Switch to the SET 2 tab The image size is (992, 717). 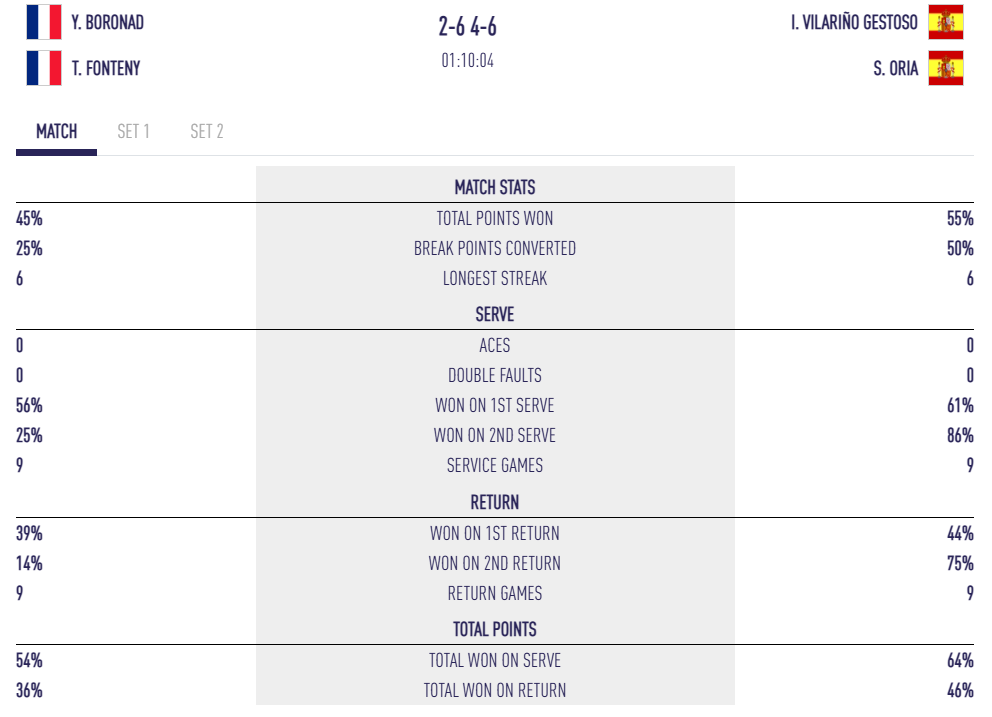click(x=207, y=131)
